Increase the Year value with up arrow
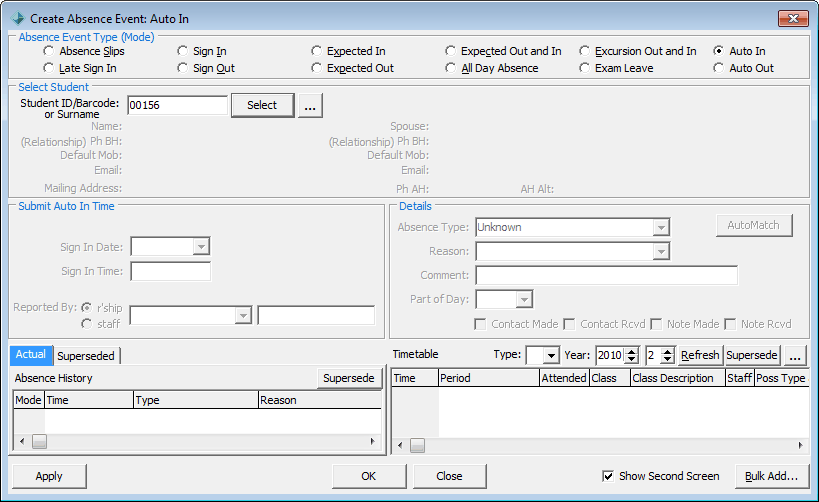 [x=632, y=351]
